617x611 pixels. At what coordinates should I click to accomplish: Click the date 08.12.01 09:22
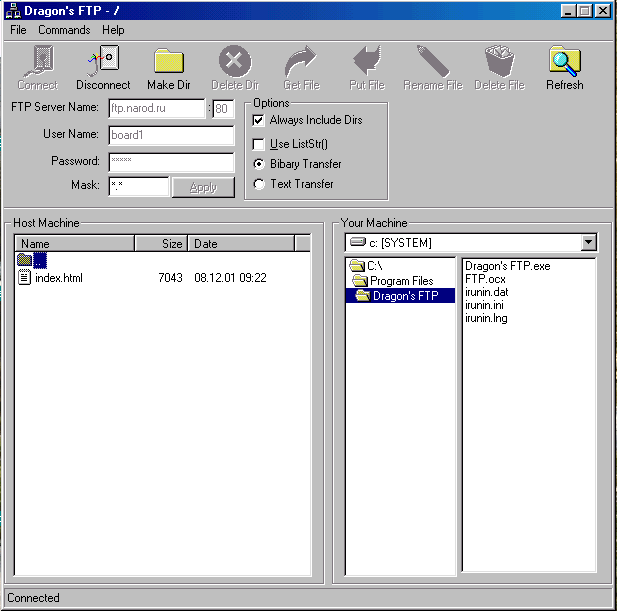(230, 278)
